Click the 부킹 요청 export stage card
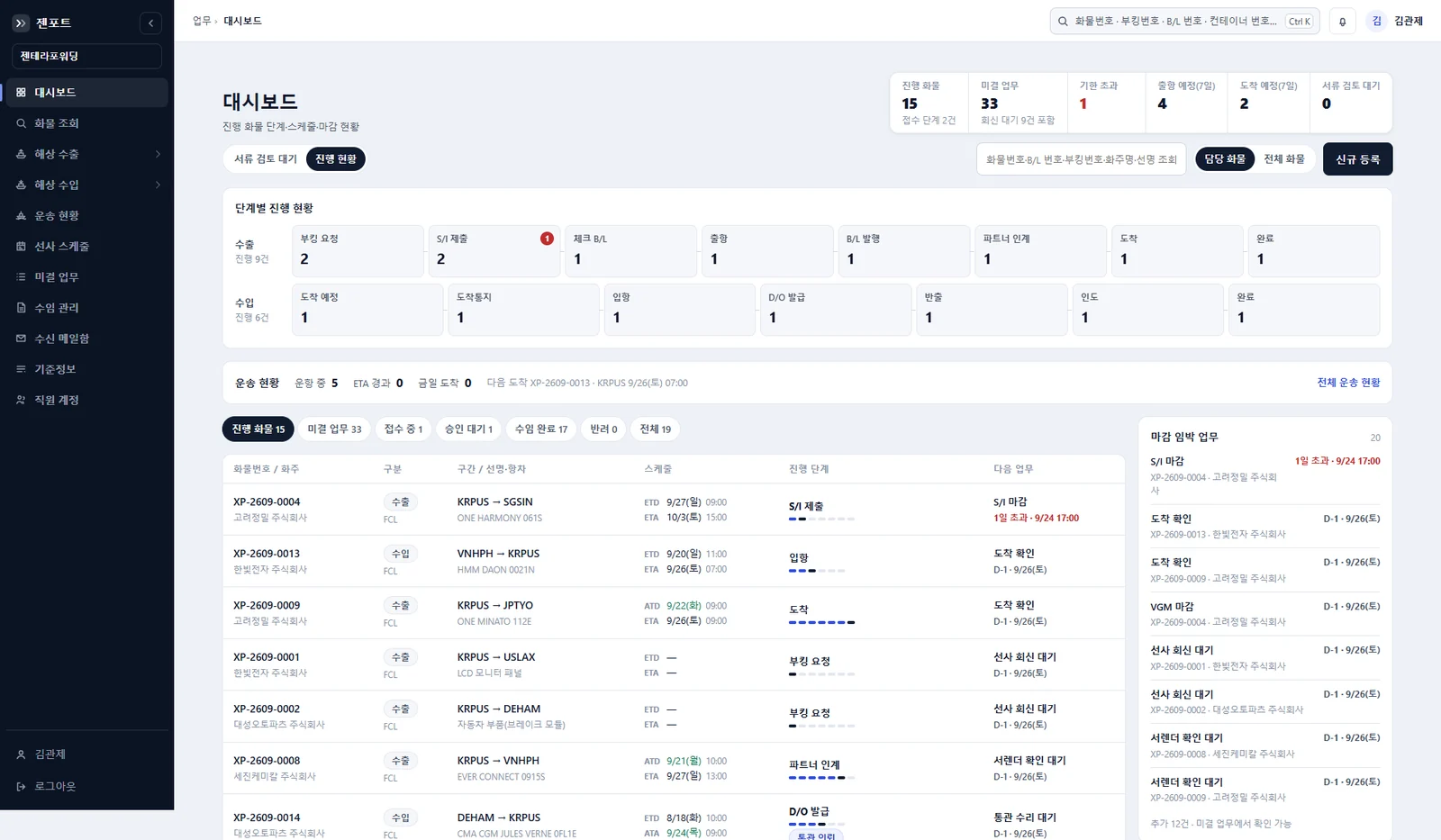The height and width of the screenshot is (840, 1441). (x=358, y=251)
